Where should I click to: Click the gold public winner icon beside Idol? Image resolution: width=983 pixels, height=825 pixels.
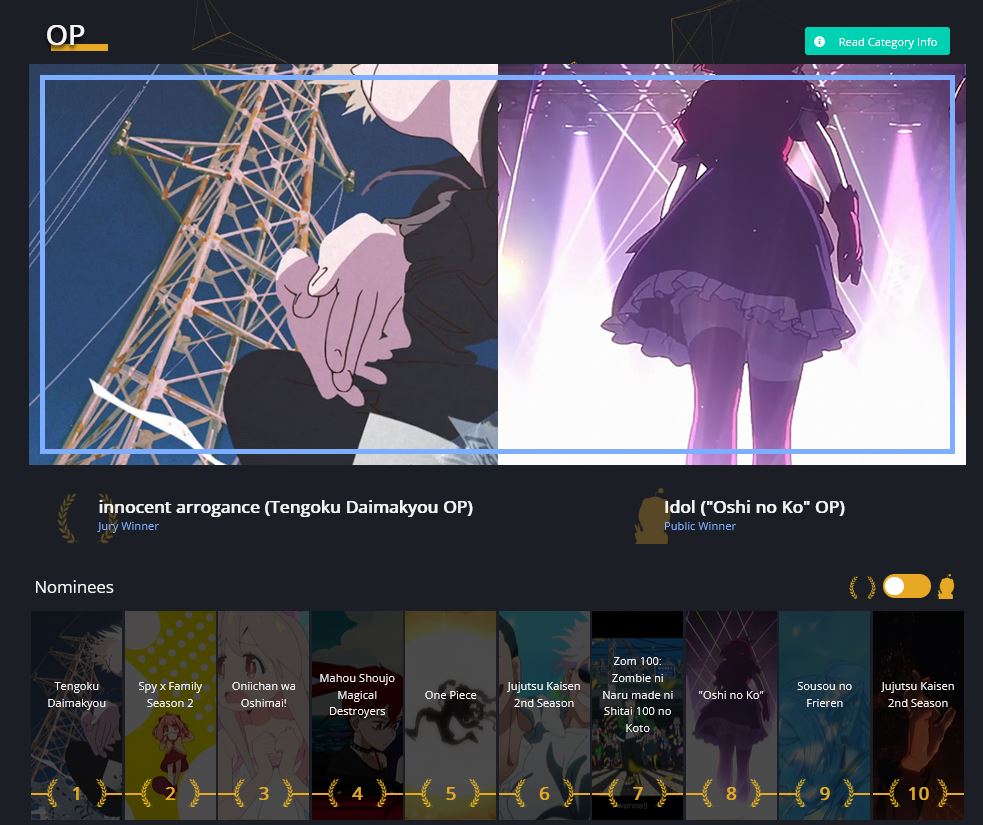[x=650, y=516]
